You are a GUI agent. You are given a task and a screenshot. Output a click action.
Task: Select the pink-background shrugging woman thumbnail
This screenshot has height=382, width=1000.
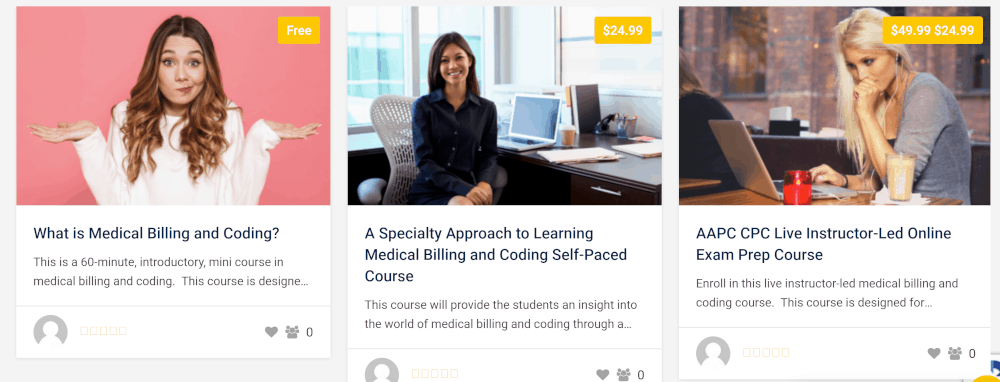(173, 106)
